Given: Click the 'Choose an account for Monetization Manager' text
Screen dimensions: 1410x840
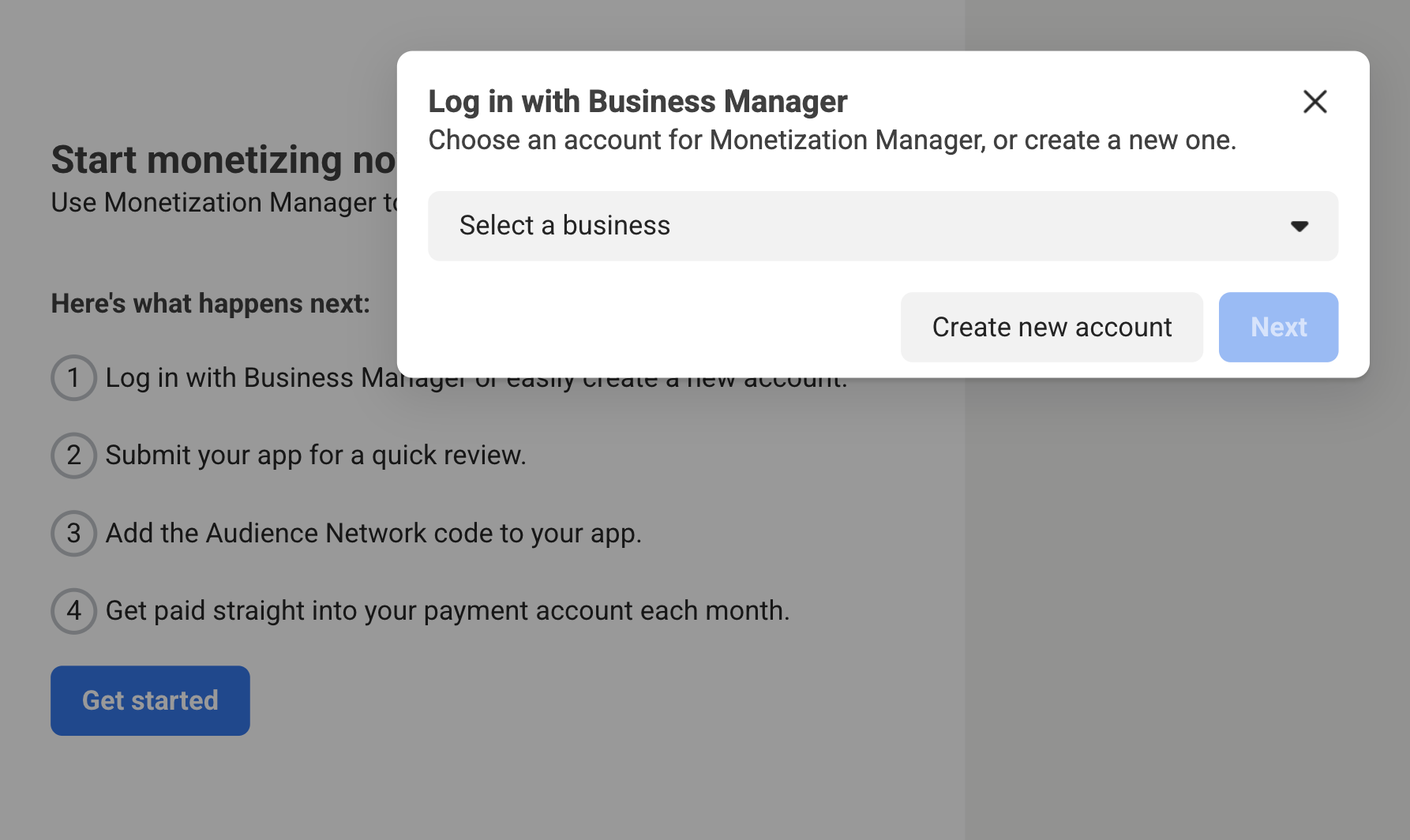Looking at the screenshot, I should click(x=831, y=141).
